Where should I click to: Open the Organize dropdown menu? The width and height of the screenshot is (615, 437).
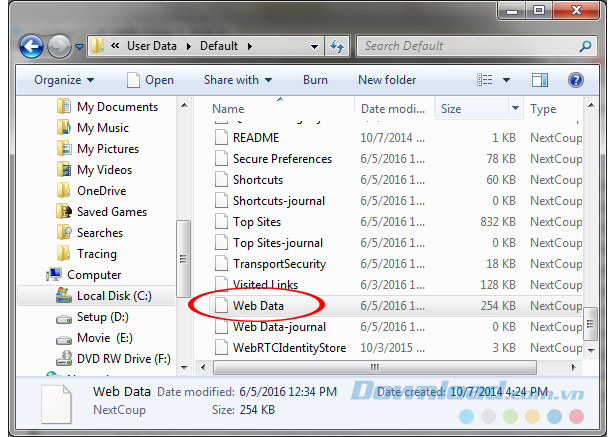64,80
